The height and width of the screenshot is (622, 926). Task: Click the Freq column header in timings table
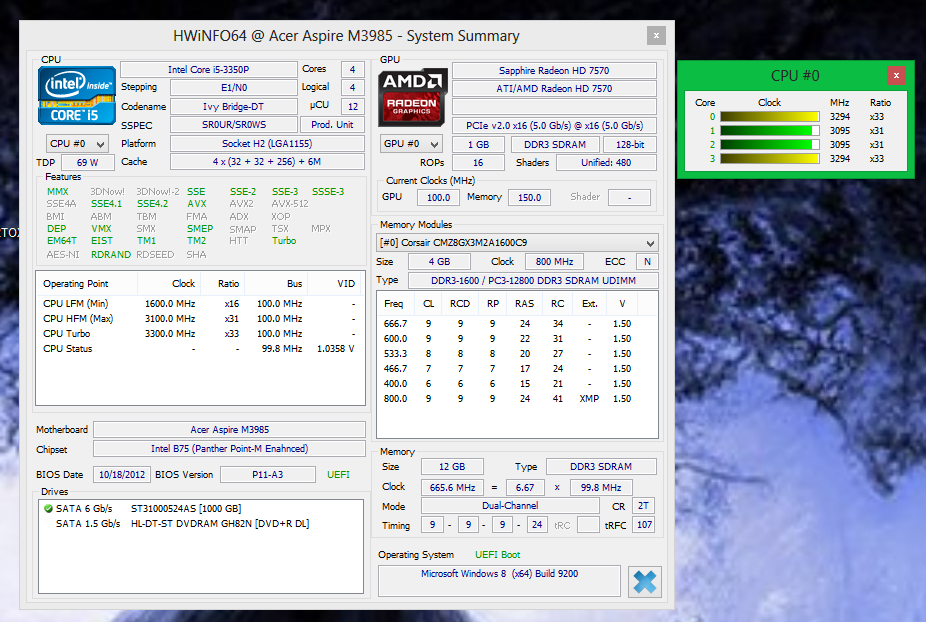(393, 304)
